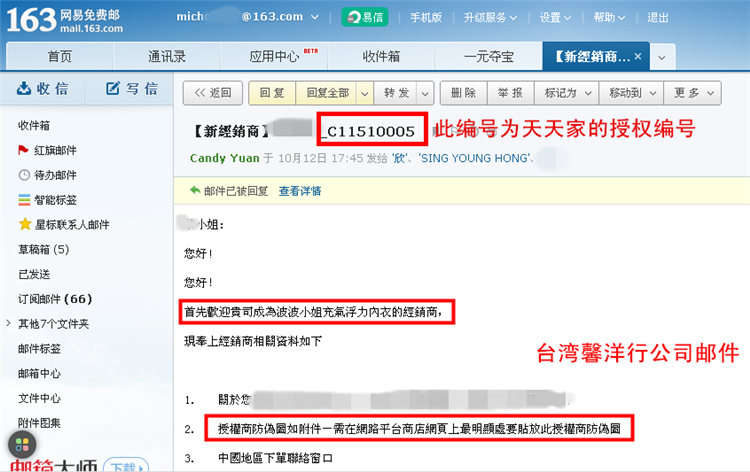
Task: Open 星标联系人邮件 folder
Action: pyautogui.click(x=72, y=224)
